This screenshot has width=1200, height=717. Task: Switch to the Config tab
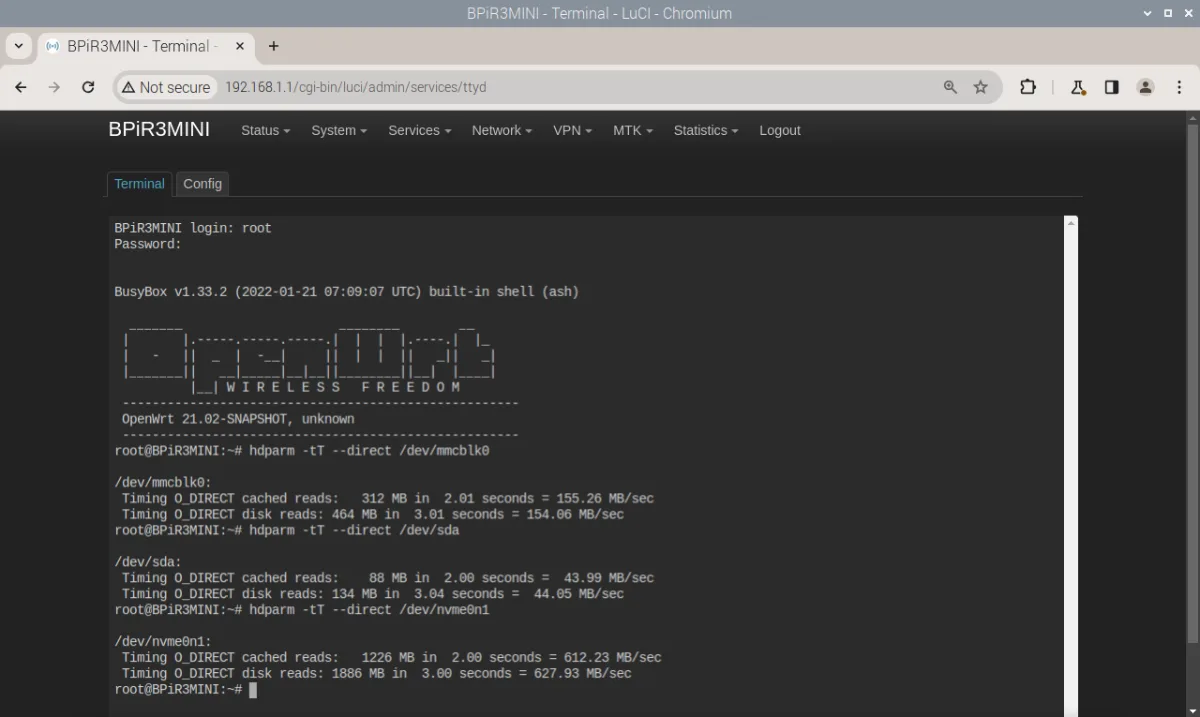202,184
